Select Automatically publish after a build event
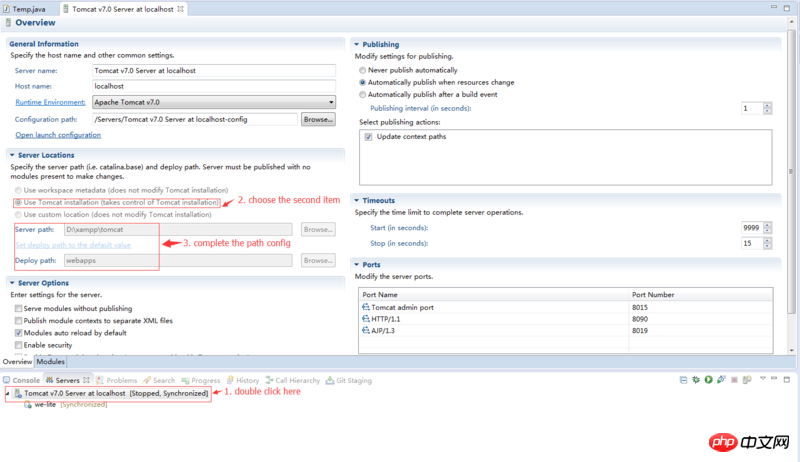Viewport: 800px width, 462px height. tap(362, 95)
